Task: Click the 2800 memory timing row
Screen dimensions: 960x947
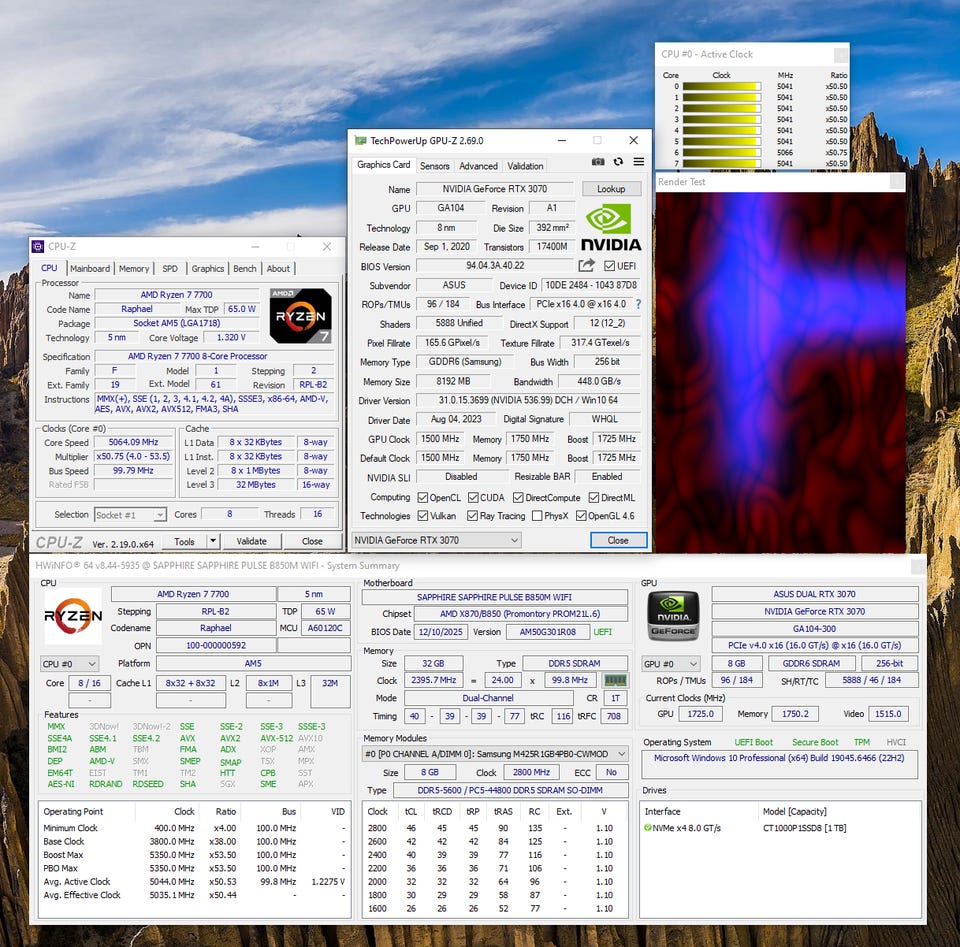Action: point(495,828)
